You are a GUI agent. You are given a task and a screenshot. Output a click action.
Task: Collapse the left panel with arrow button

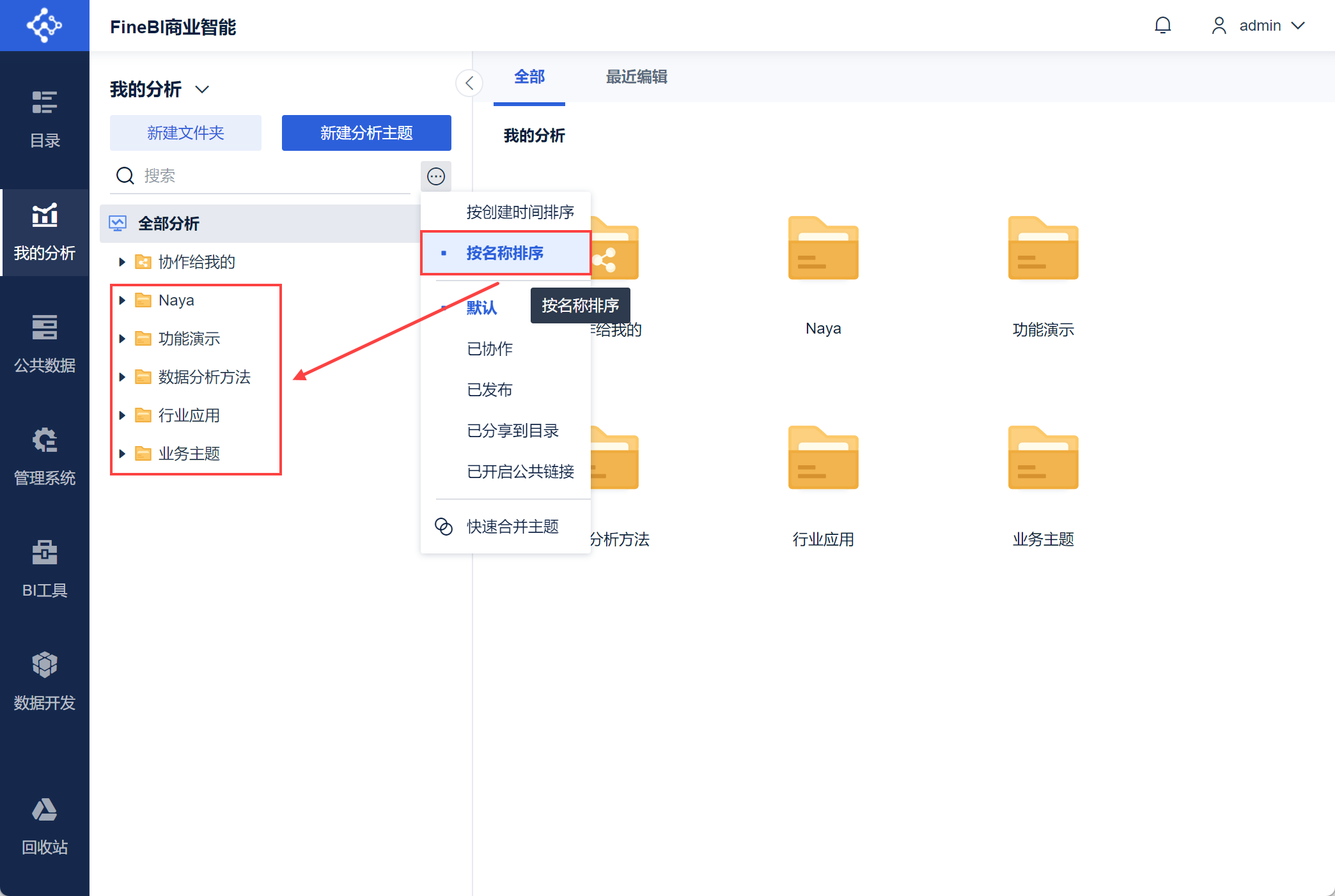coord(469,83)
